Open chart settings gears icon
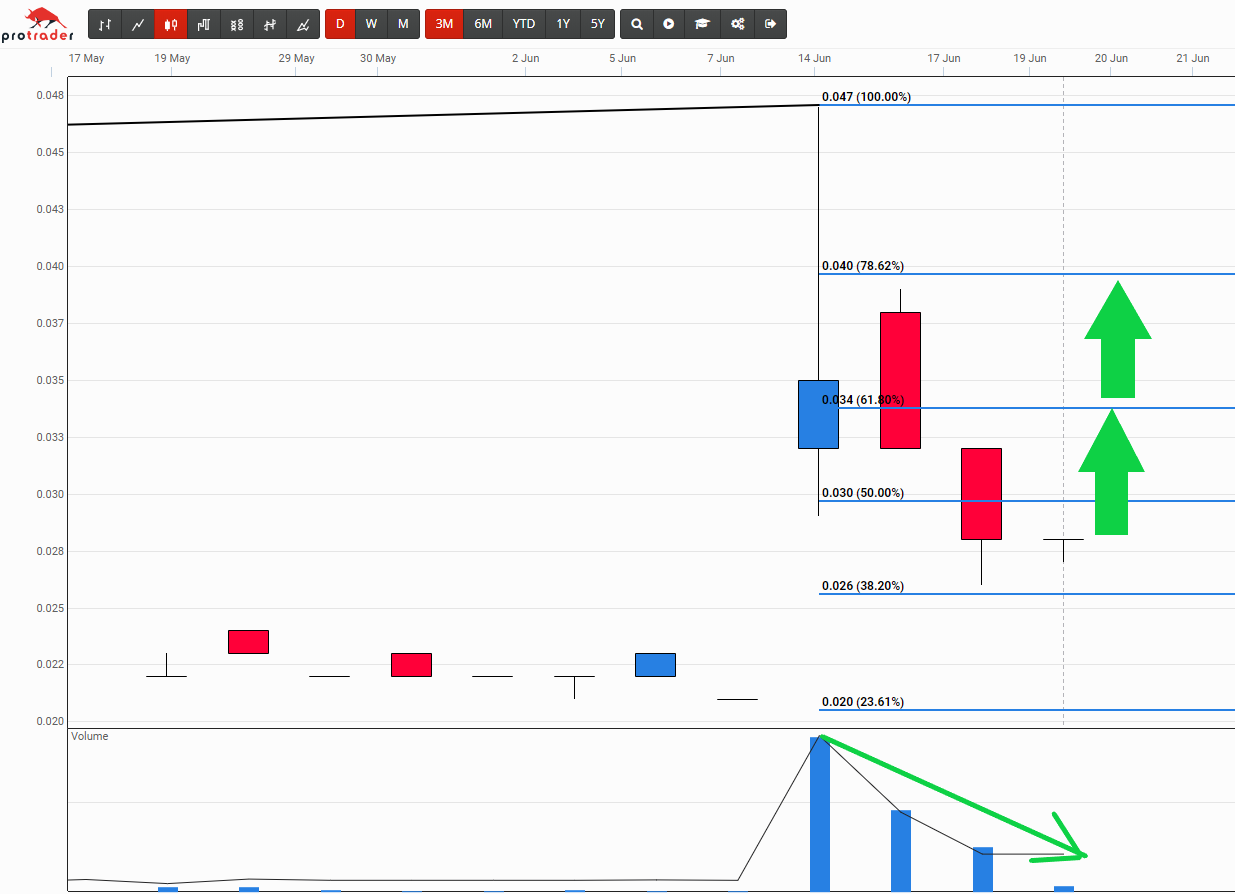Screen dimensions: 1235x894 pos(737,24)
